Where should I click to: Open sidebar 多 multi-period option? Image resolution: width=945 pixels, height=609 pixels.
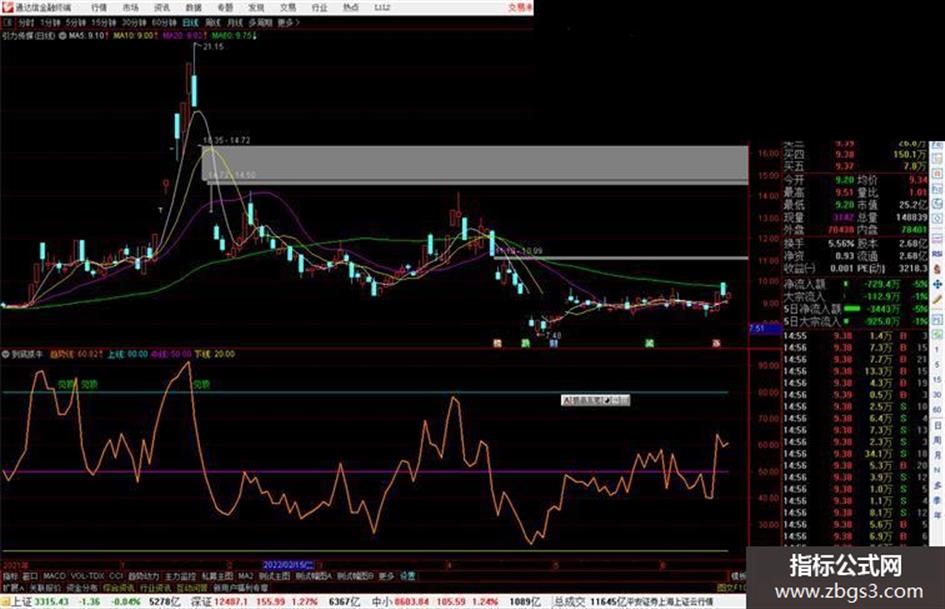coord(937,485)
